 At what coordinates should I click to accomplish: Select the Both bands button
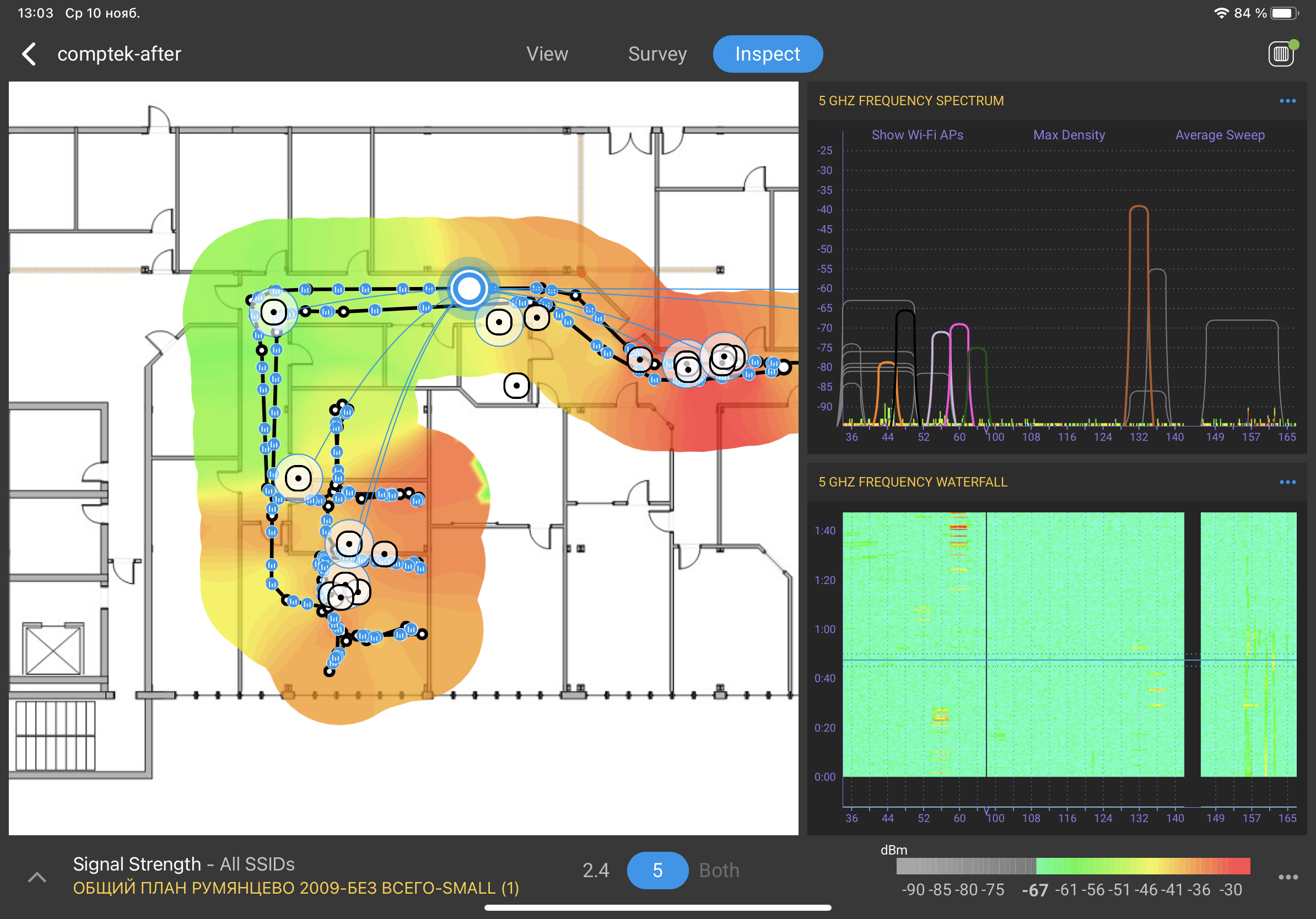click(719, 871)
